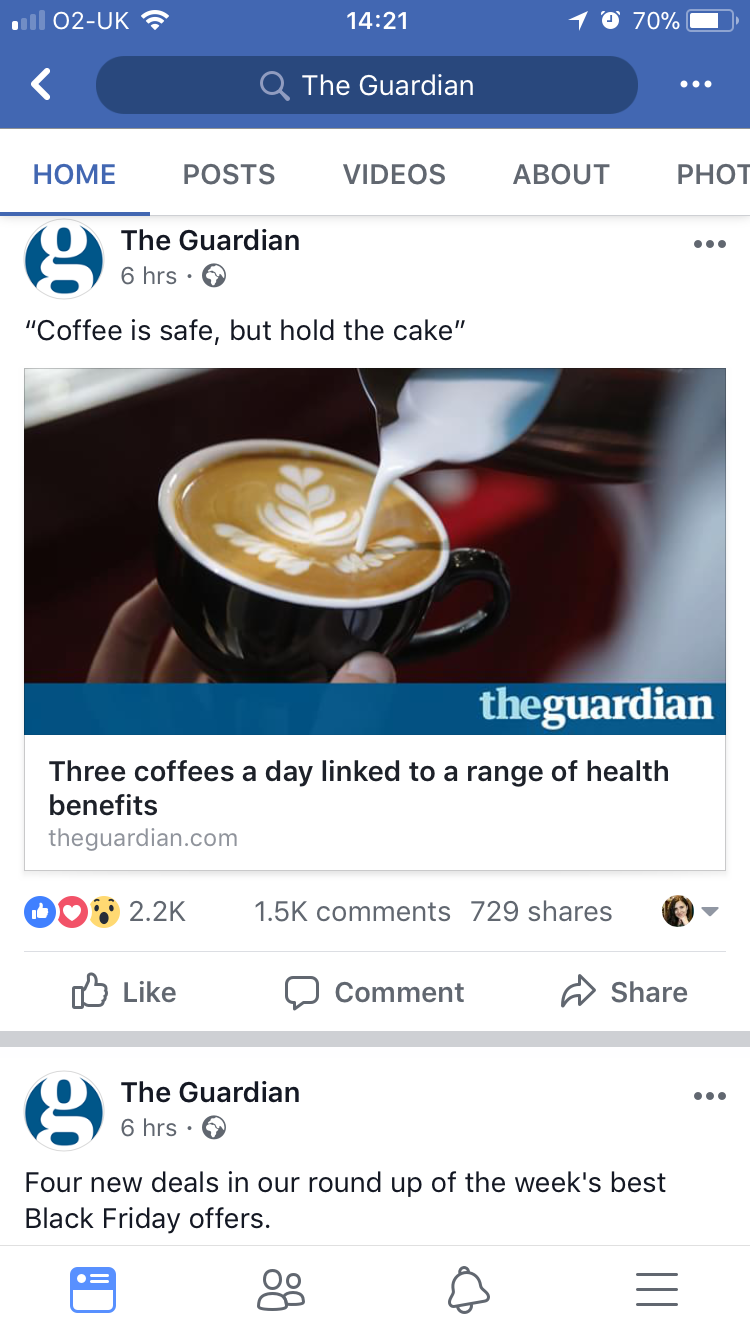The width and height of the screenshot is (750, 1334).
Task: Tap the back arrow in header
Action: (x=40, y=85)
